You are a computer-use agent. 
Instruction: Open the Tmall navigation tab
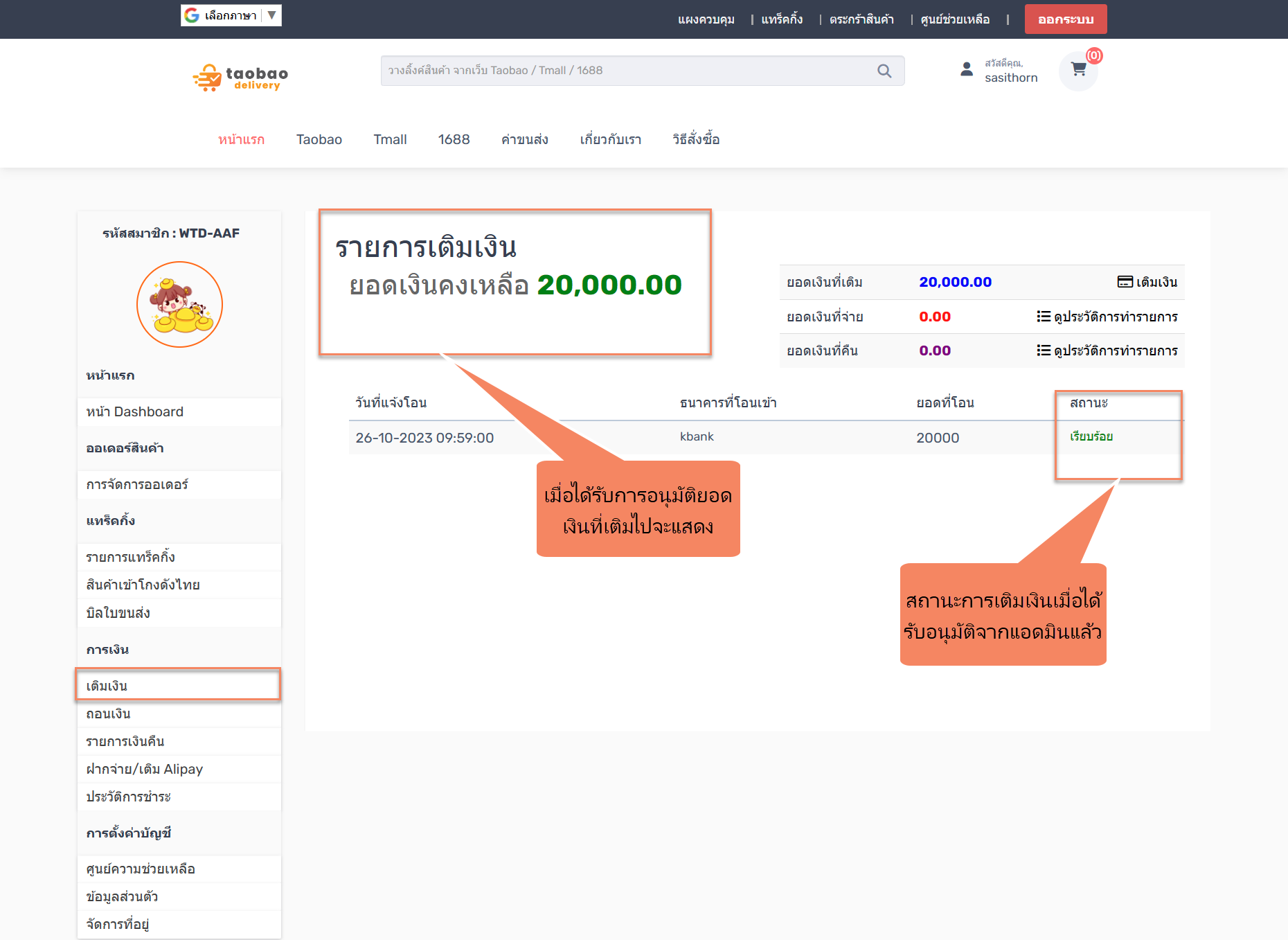(390, 139)
